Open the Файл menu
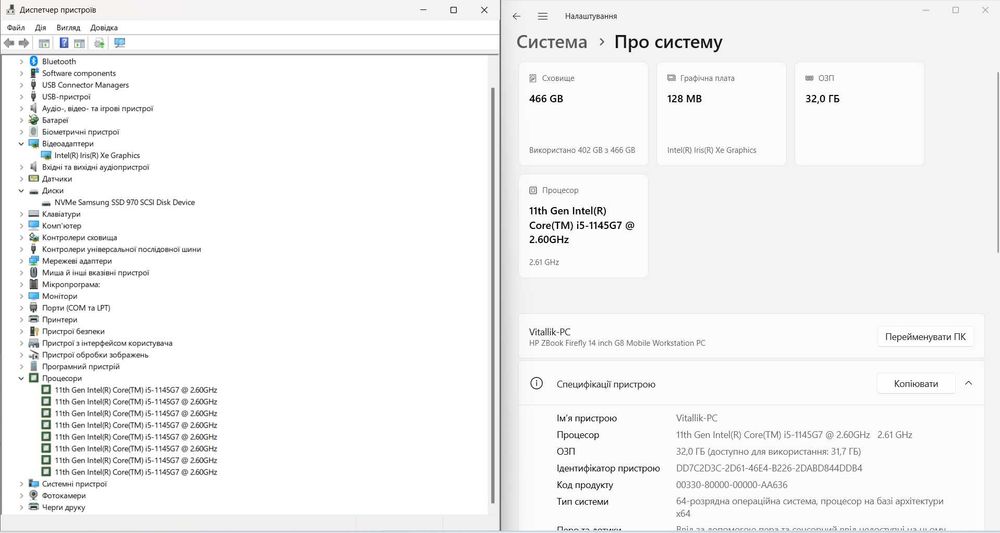The width and height of the screenshot is (1000, 533). click(x=16, y=27)
